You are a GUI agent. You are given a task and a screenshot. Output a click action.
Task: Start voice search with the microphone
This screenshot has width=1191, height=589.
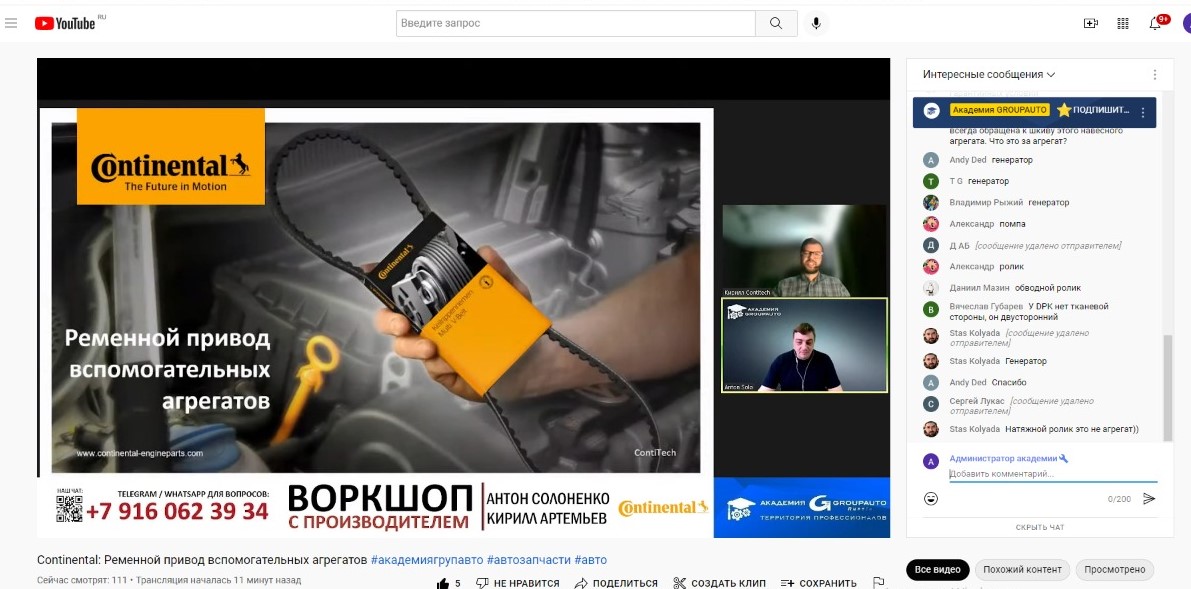point(817,24)
